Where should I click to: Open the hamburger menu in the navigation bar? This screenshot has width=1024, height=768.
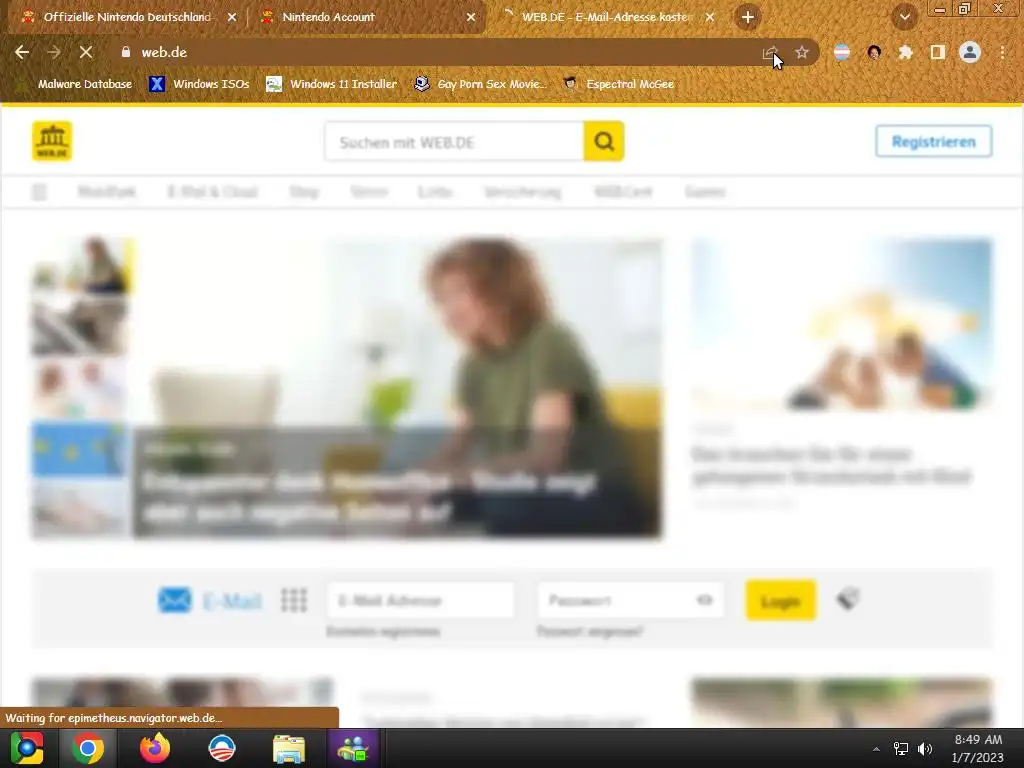pyautogui.click(x=39, y=192)
